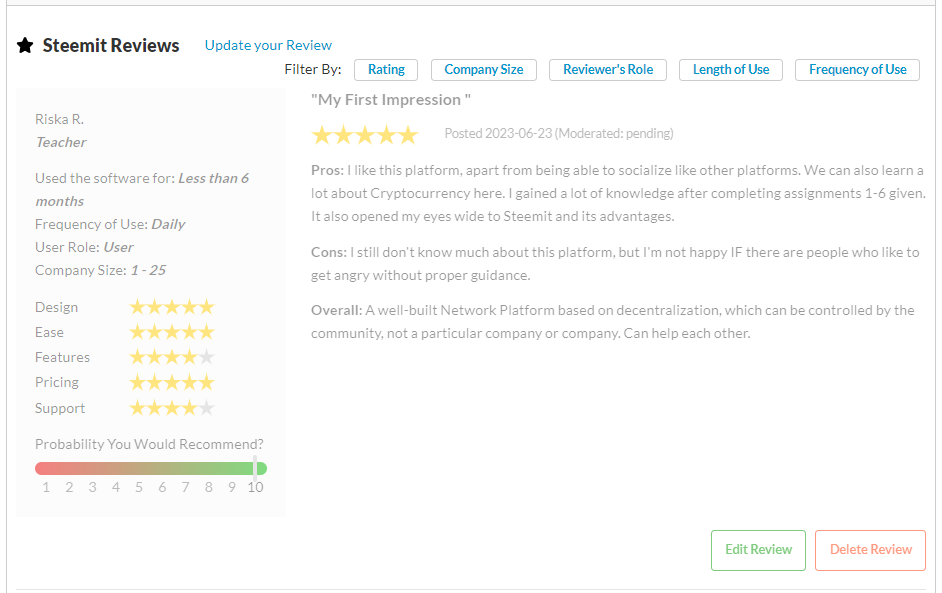Image resolution: width=942 pixels, height=593 pixels.
Task: Click the review title "My First Impression"
Action: coord(391,100)
